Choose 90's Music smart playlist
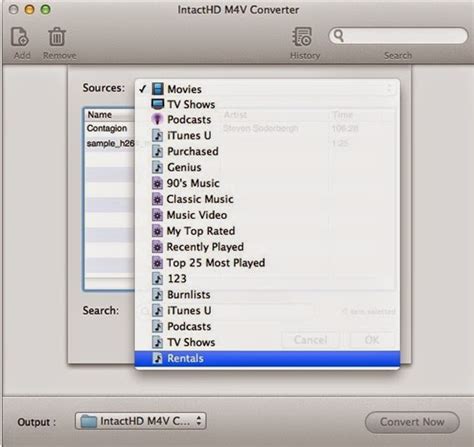Image resolution: width=474 pixels, height=447 pixels. [267, 183]
